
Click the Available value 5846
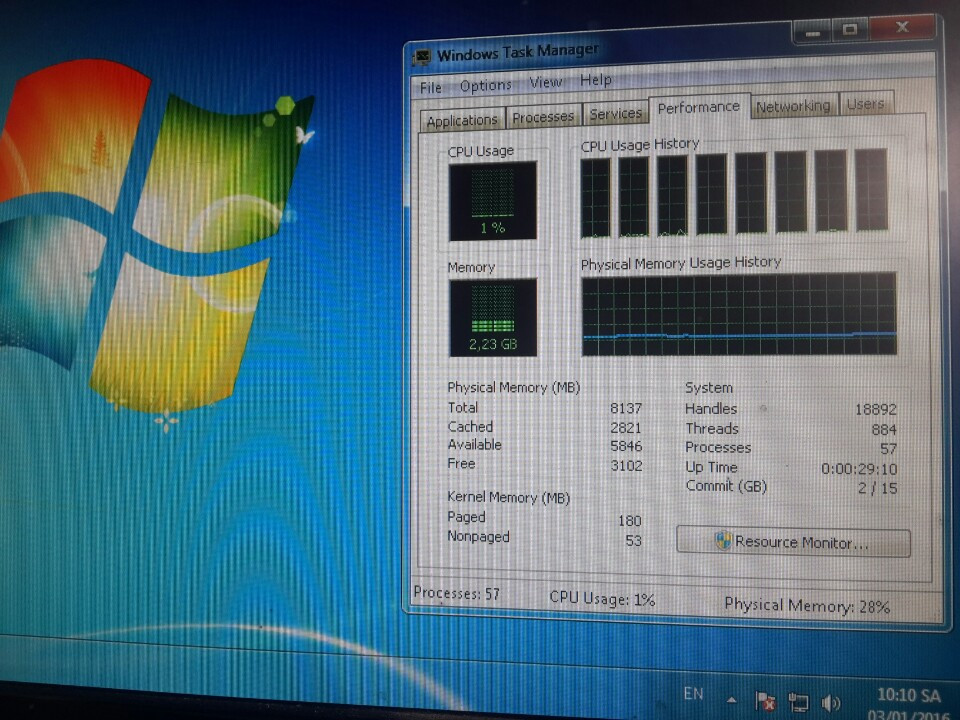(626, 446)
